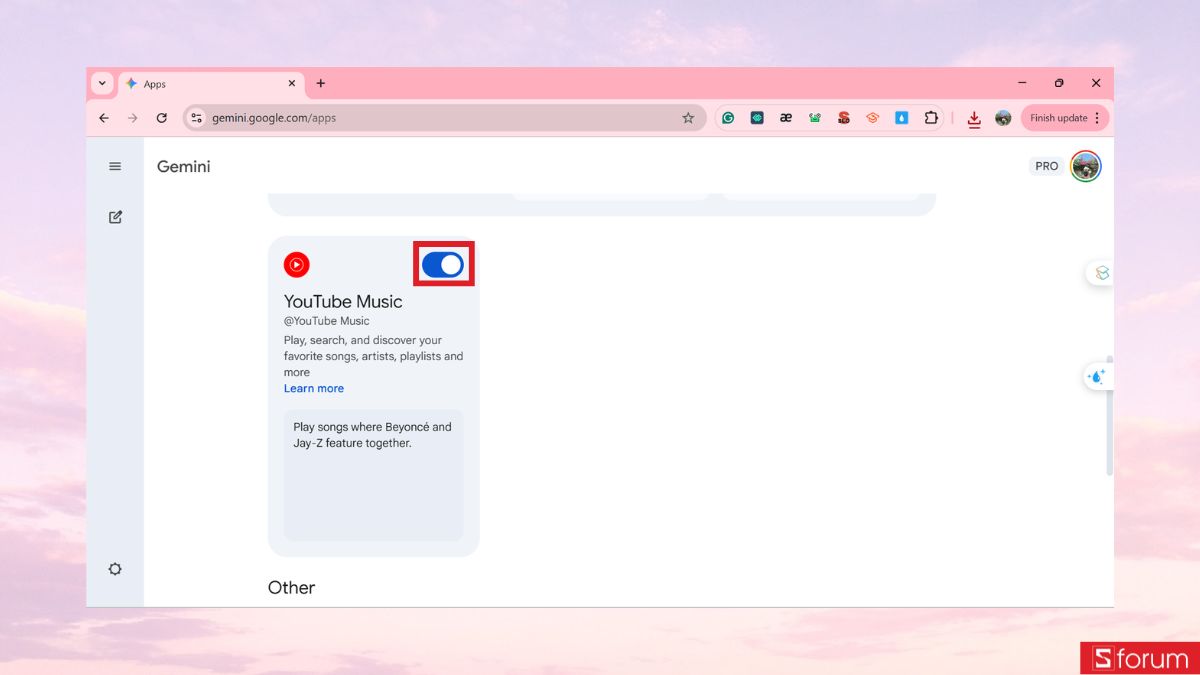Open the Chrome profile avatar
The width and height of the screenshot is (1200, 675).
[1003, 117]
